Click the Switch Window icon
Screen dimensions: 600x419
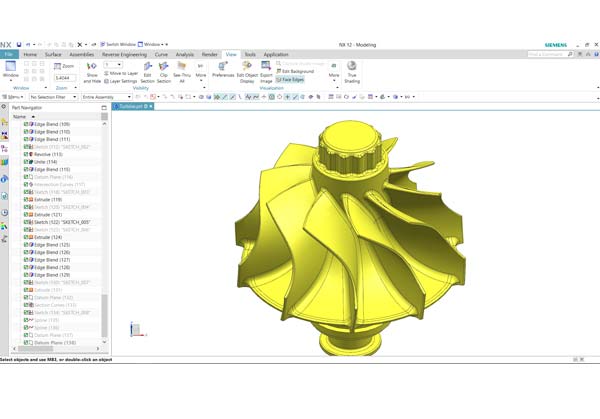[x=103, y=44]
